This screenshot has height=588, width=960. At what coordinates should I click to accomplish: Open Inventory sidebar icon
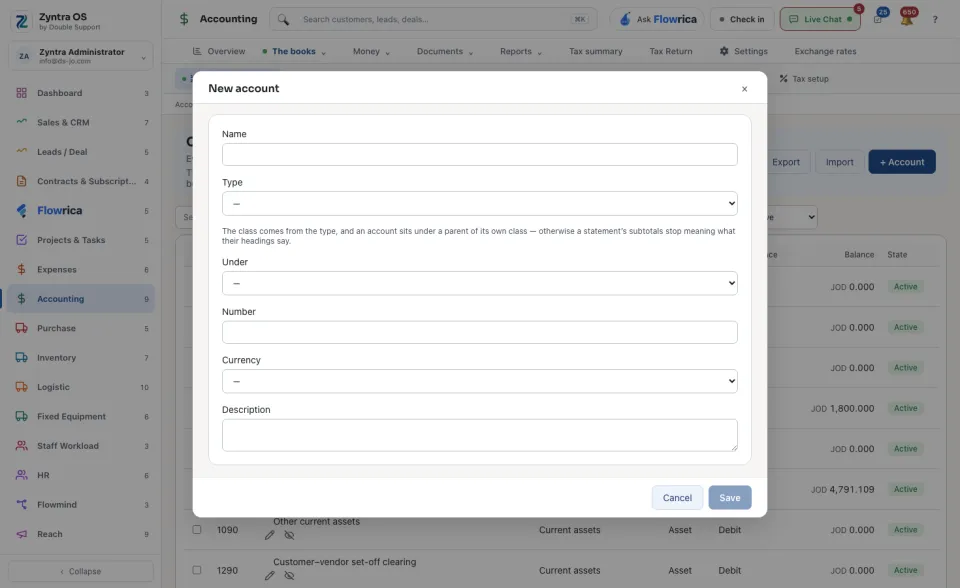coord(21,358)
